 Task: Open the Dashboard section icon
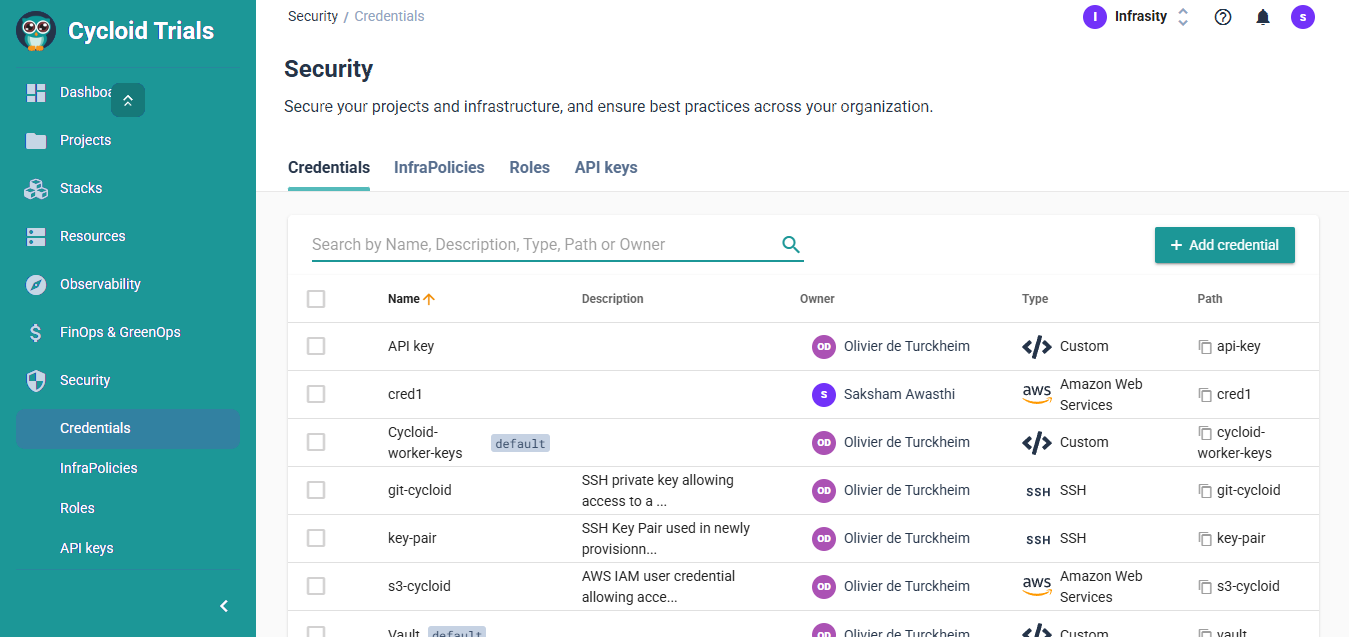(x=36, y=93)
